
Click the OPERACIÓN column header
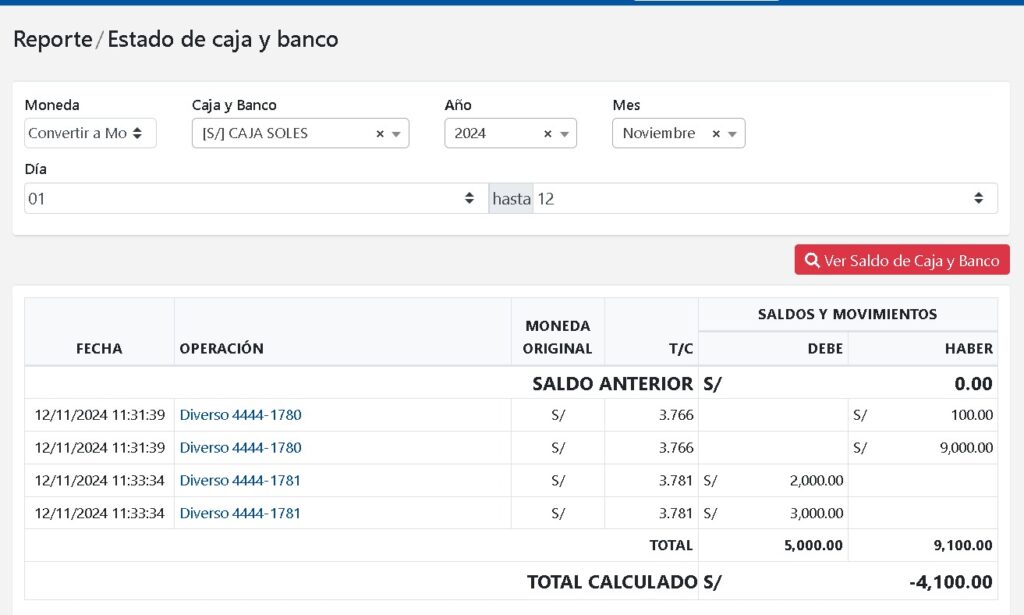coord(222,349)
